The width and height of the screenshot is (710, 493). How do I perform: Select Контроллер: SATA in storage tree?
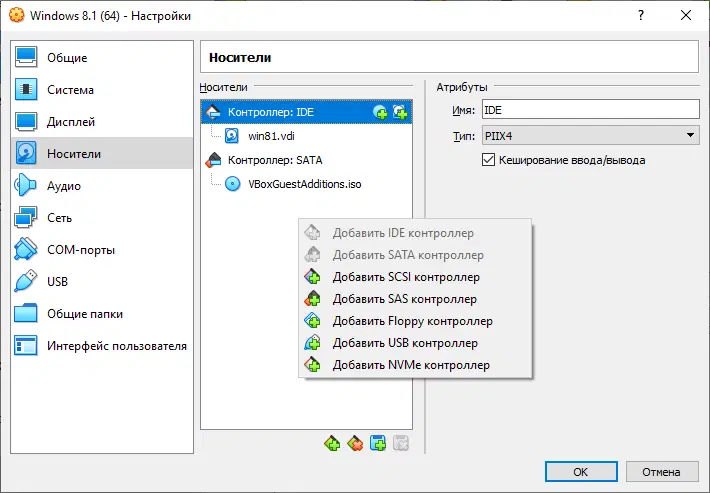[x=275, y=160]
